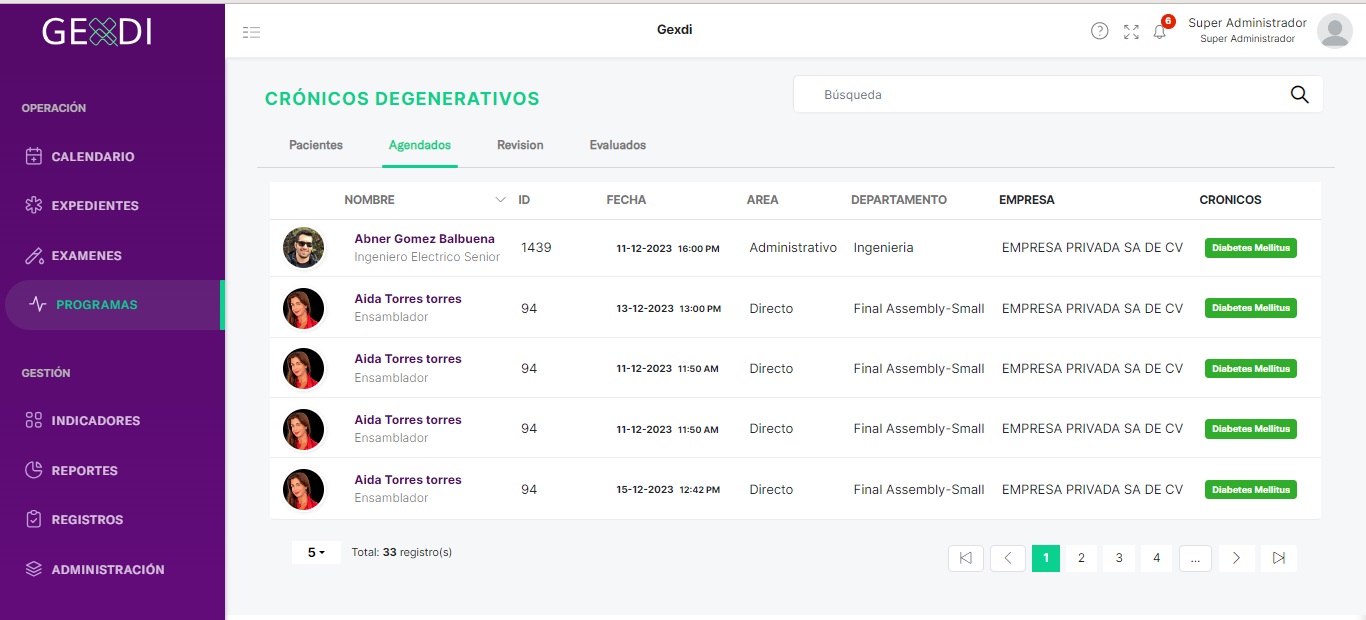Screen dimensions: 1366x620
Task: Click the Expedientes flower icon
Action: 34,206
